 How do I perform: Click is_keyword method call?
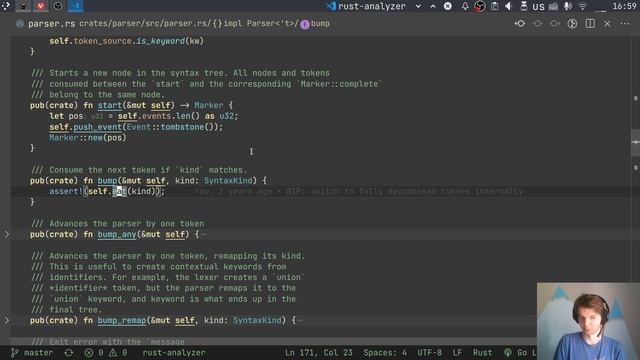pos(160,41)
